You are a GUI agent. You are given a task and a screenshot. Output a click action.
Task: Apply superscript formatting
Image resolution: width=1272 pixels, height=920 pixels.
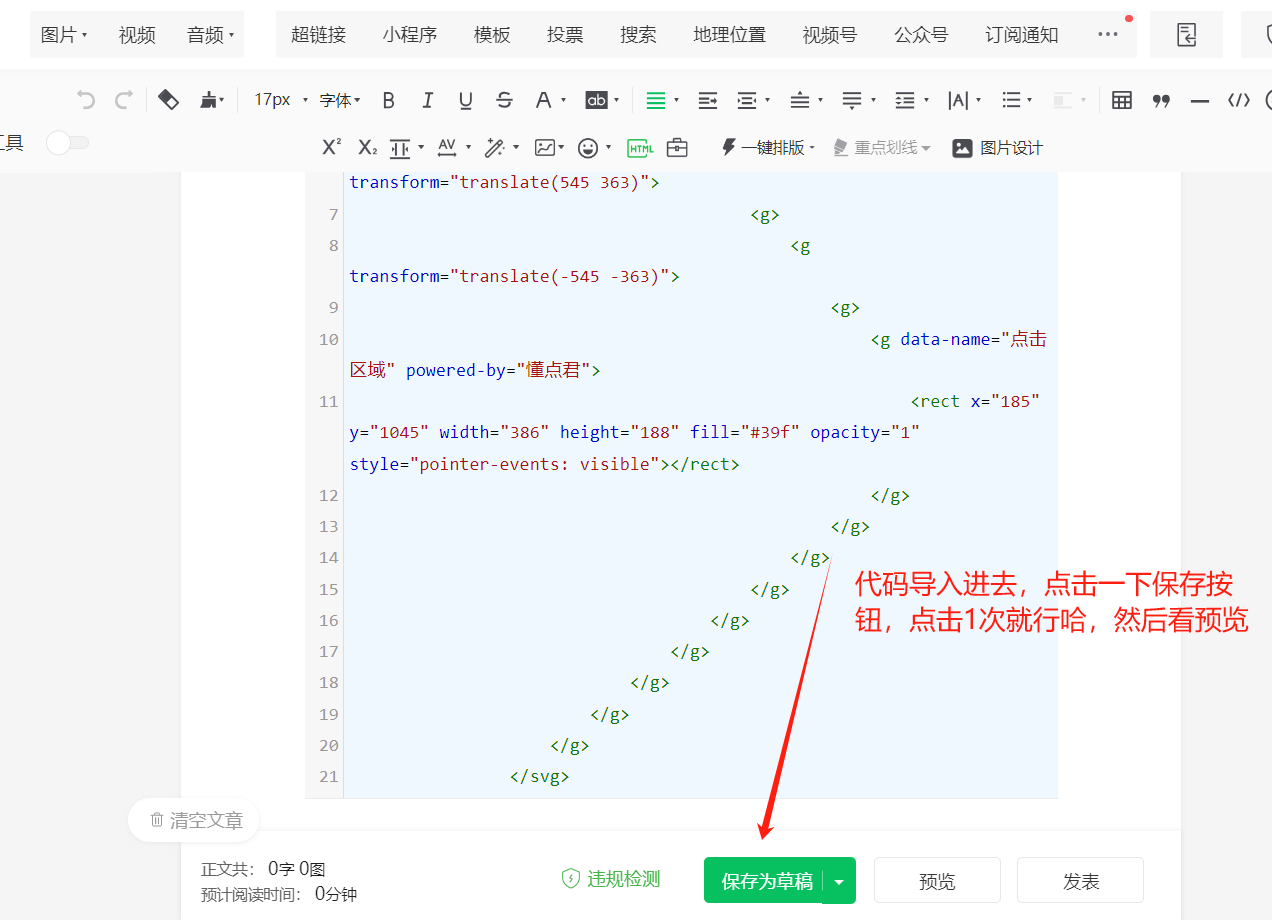click(x=332, y=147)
